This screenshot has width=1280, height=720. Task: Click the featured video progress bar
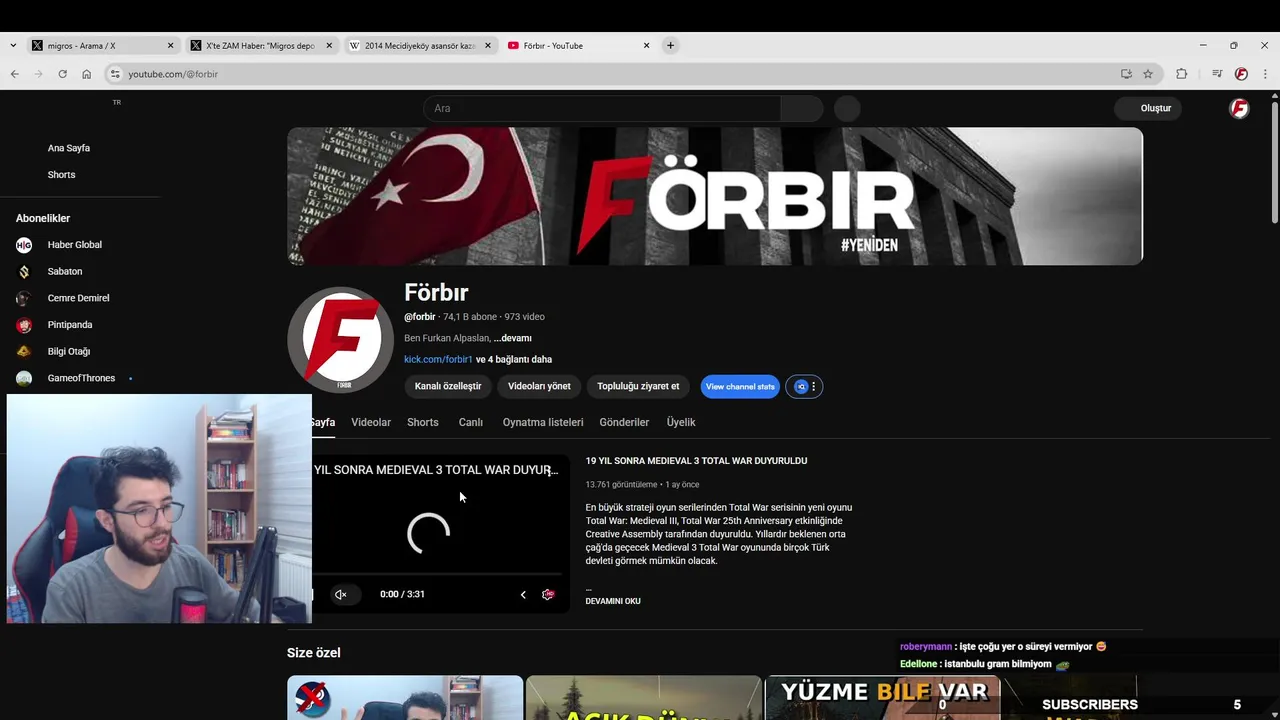click(x=438, y=575)
